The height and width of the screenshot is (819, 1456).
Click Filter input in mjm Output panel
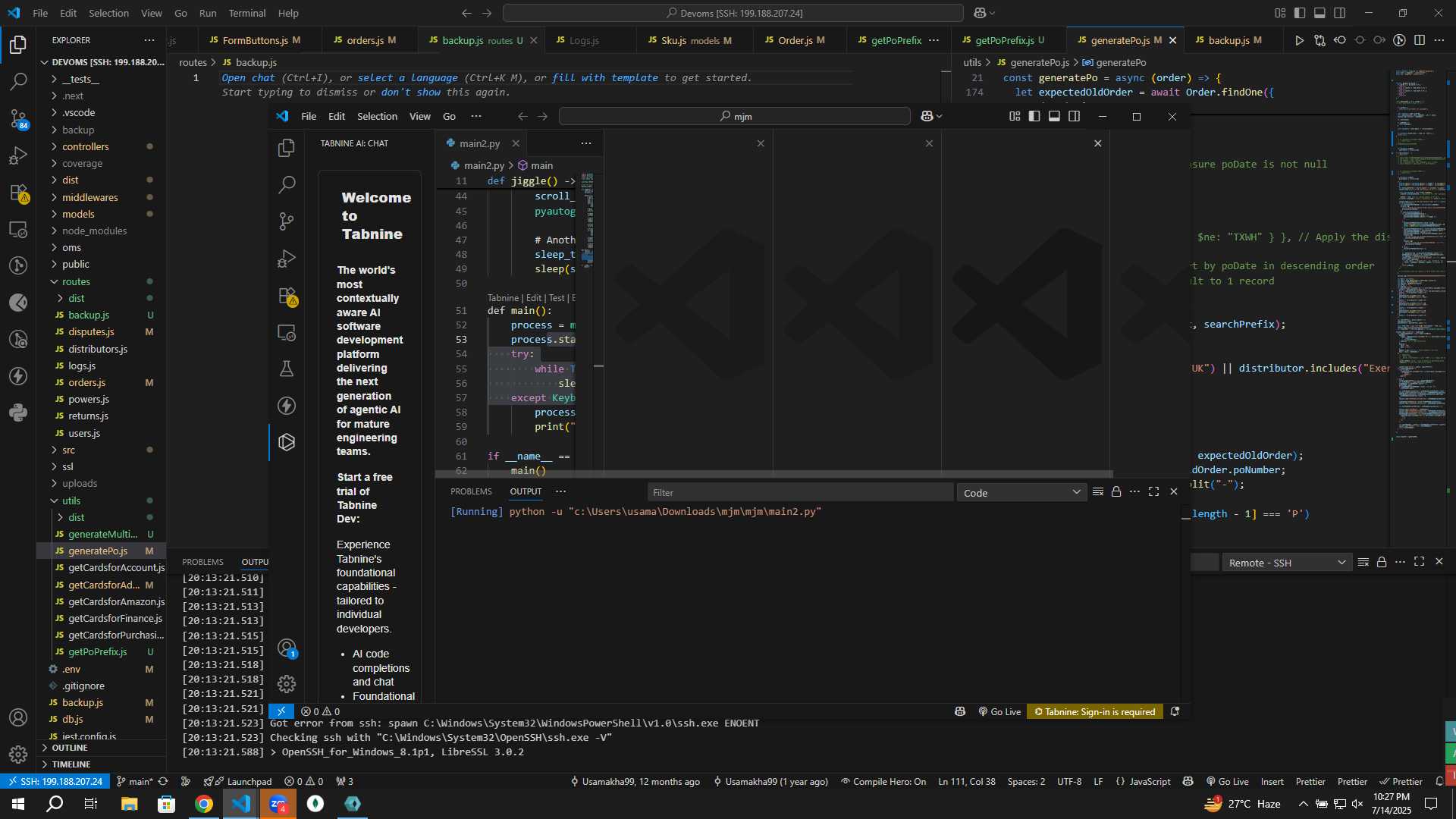800,492
